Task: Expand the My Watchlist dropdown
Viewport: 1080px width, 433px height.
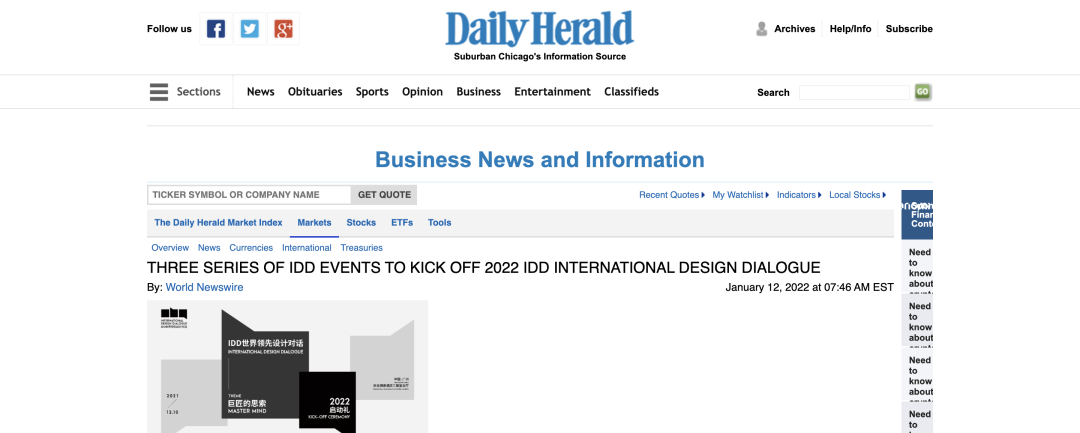Action: pyautogui.click(x=740, y=195)
